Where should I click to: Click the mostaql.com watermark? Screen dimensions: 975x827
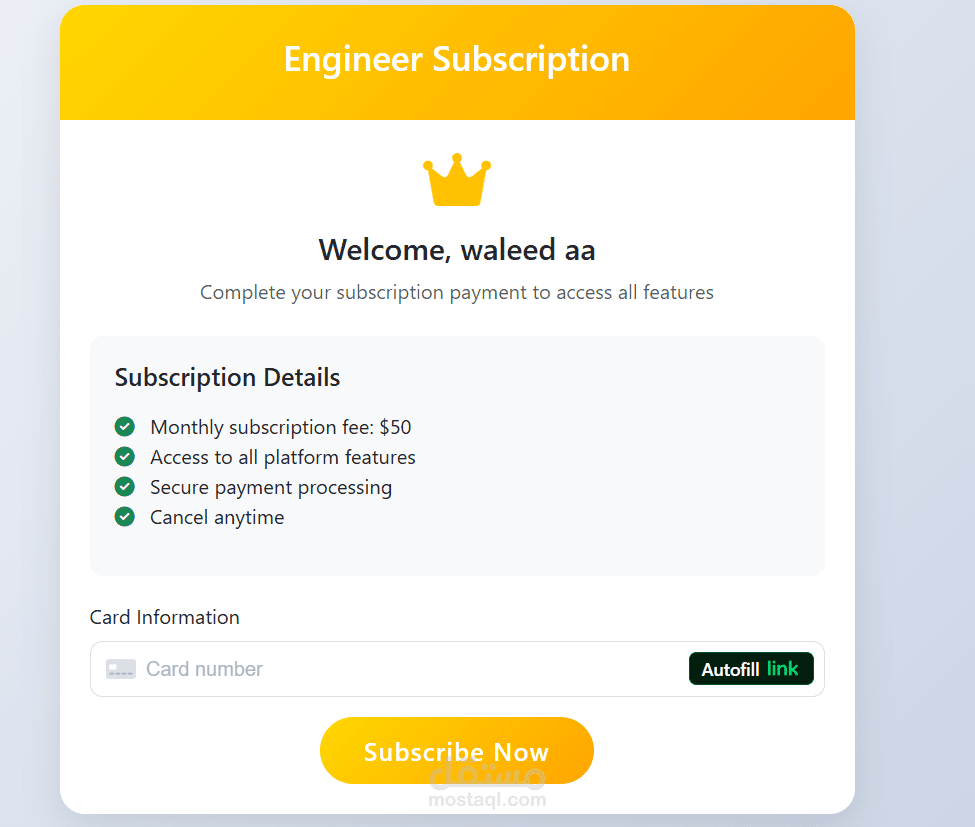tap(488, 800)
